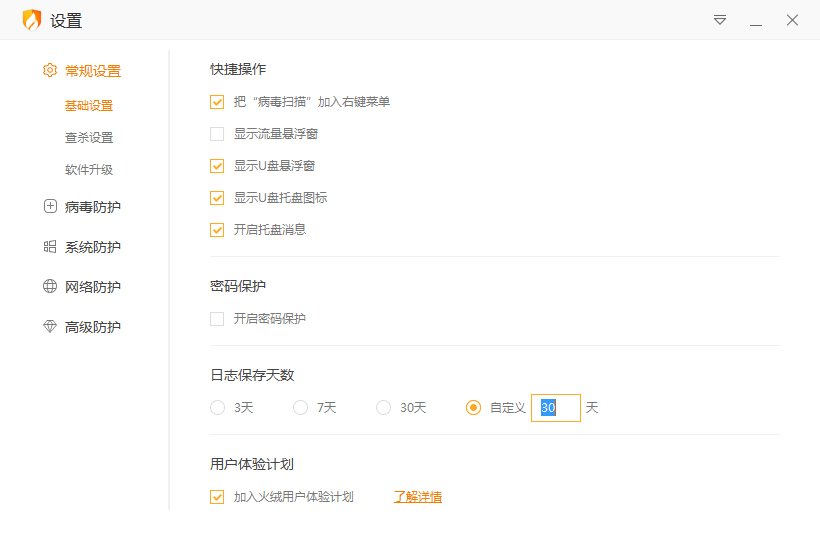Select the 3天 log retention option

218,408
